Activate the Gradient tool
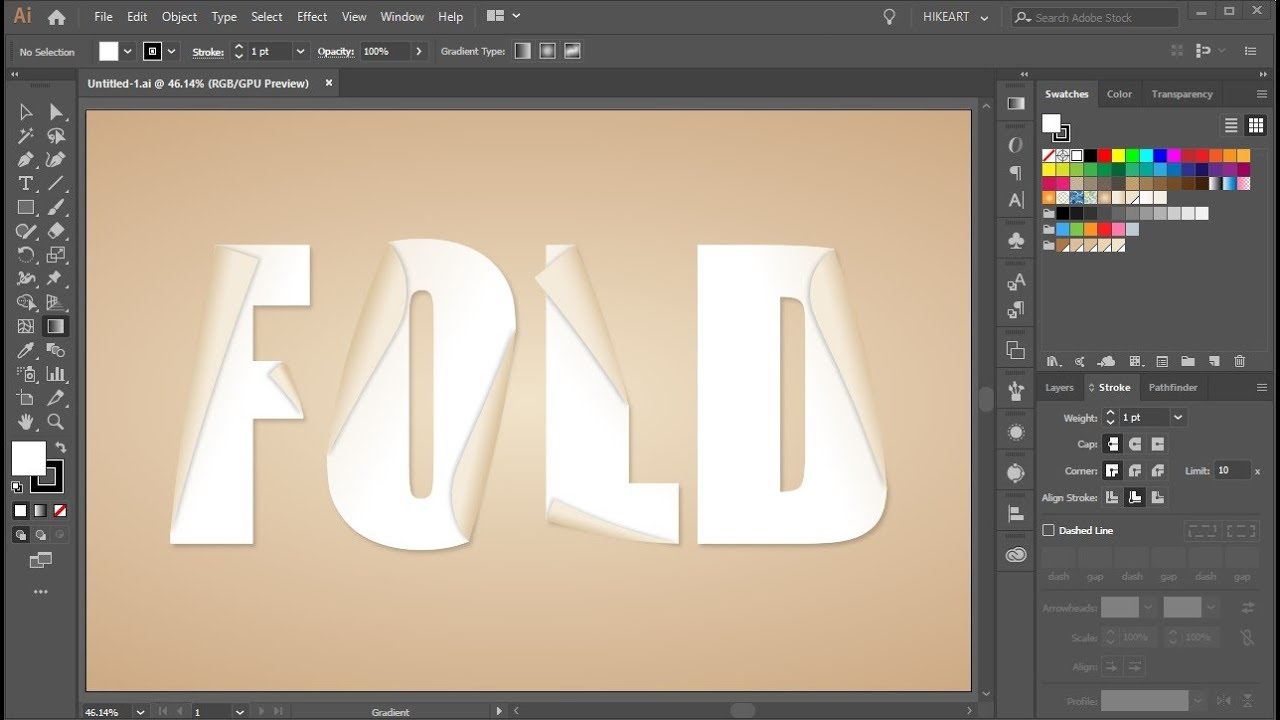The image size is (1280, 720). pyautogui.click(x=56, y=326)
